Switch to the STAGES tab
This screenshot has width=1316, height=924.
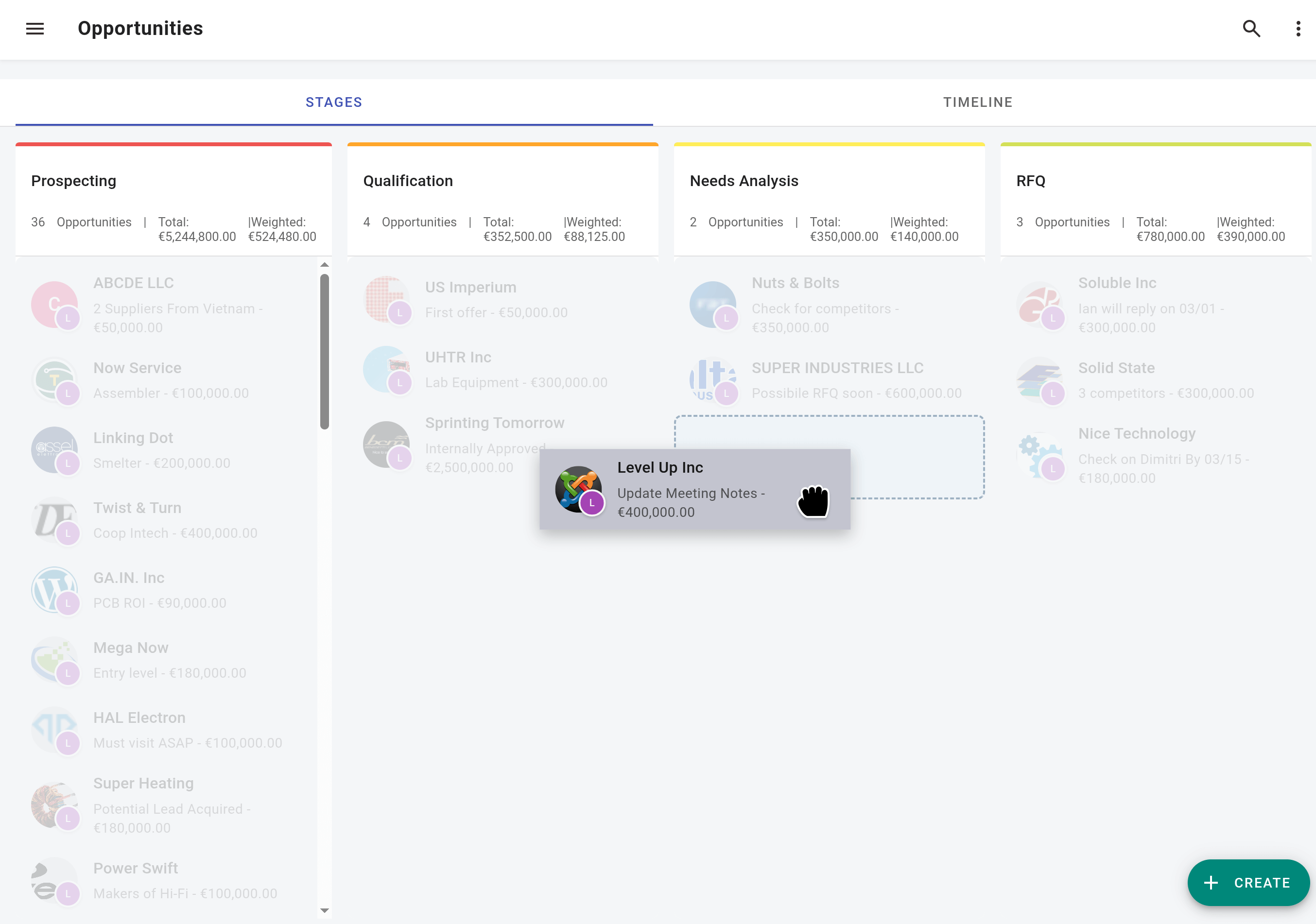click(334, 102)
